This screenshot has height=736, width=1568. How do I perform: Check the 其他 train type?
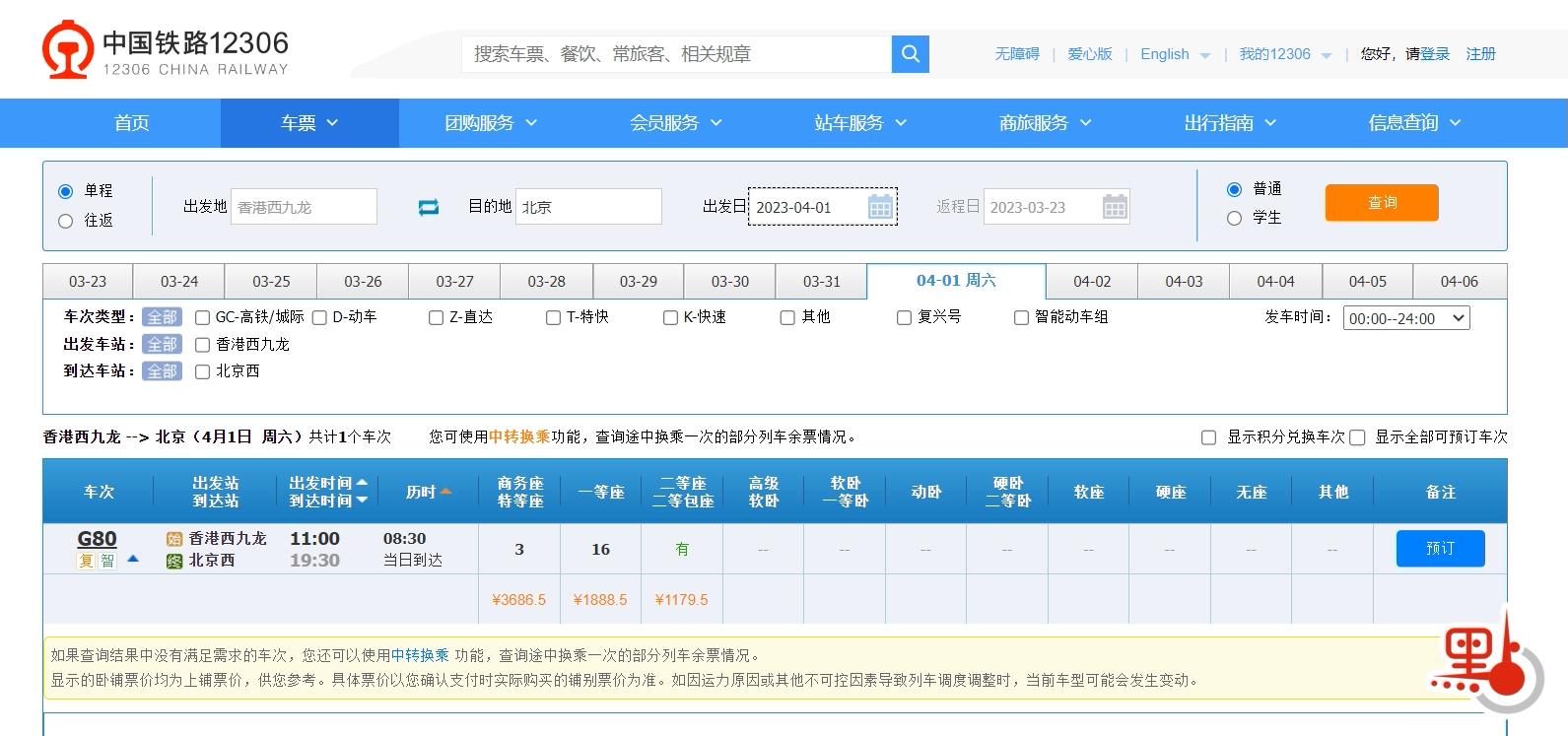point(787,317)
